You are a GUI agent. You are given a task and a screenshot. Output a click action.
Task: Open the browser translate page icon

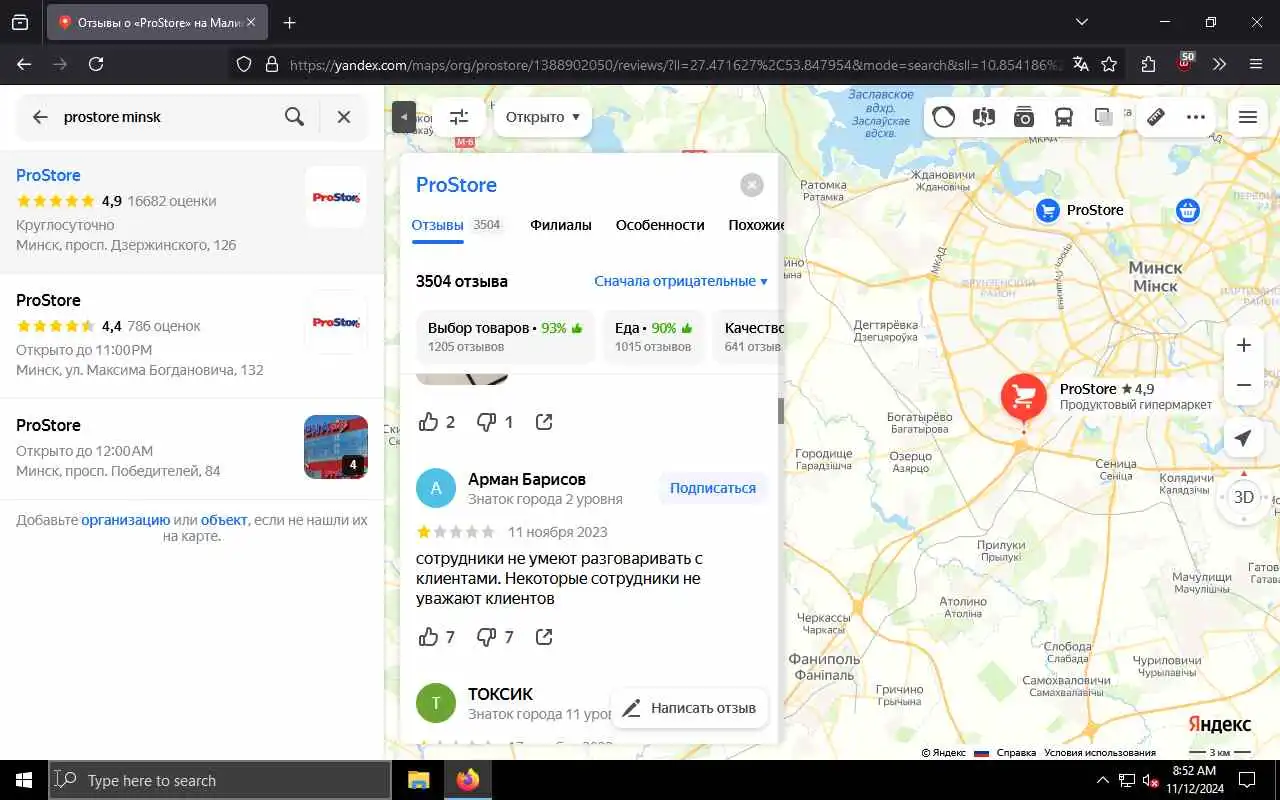coord(1080,64)
